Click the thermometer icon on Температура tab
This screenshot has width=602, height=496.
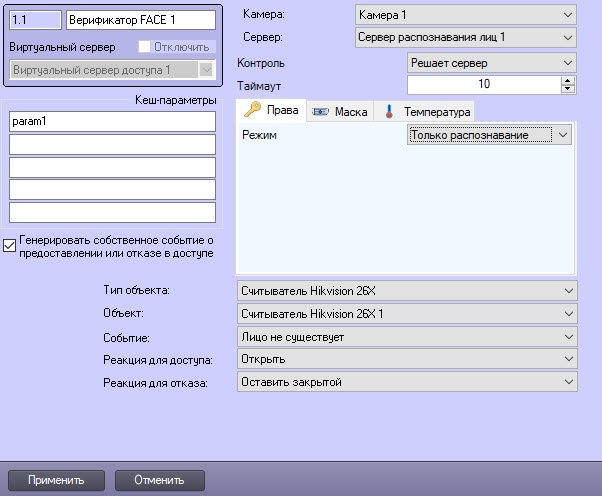click(389, 112)
